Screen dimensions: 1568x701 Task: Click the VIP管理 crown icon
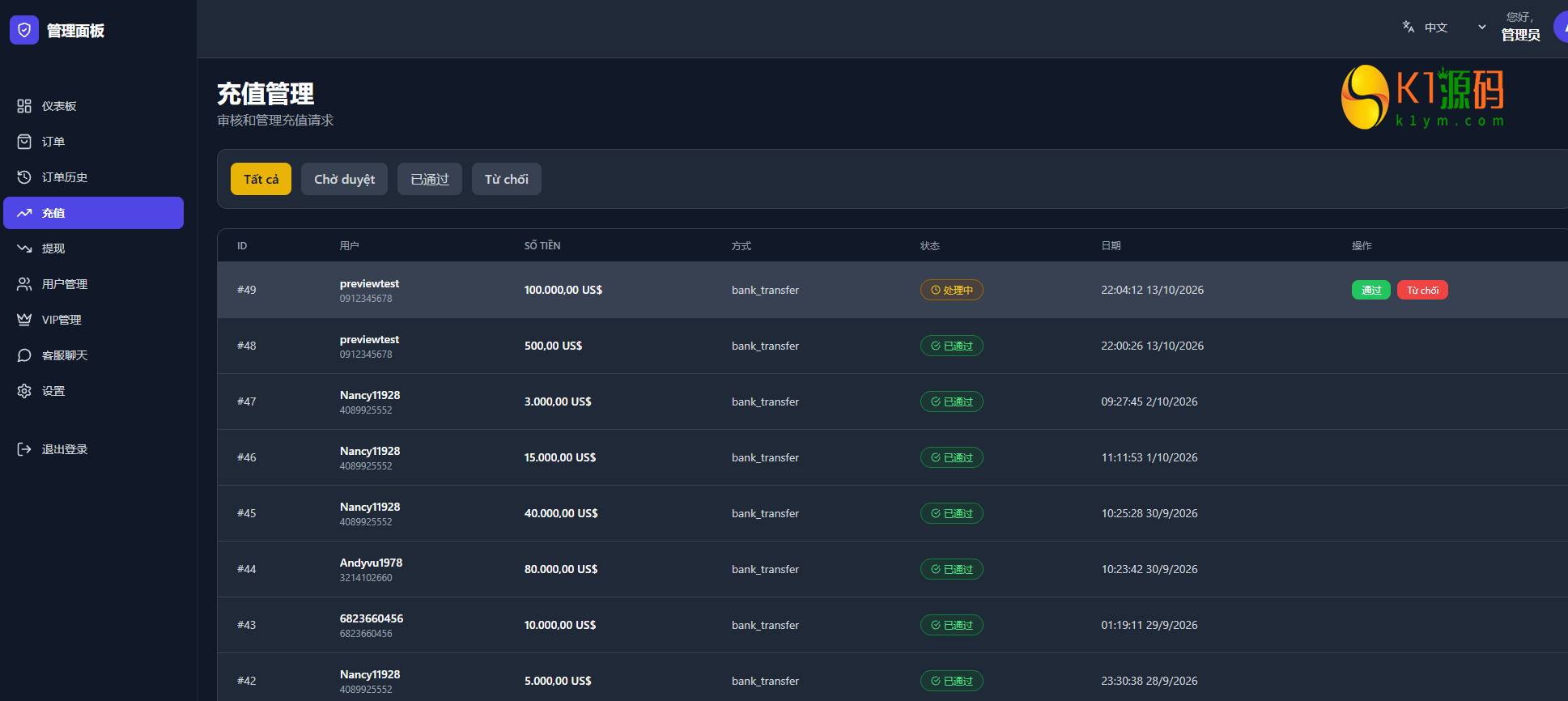(x=24, y=320)
